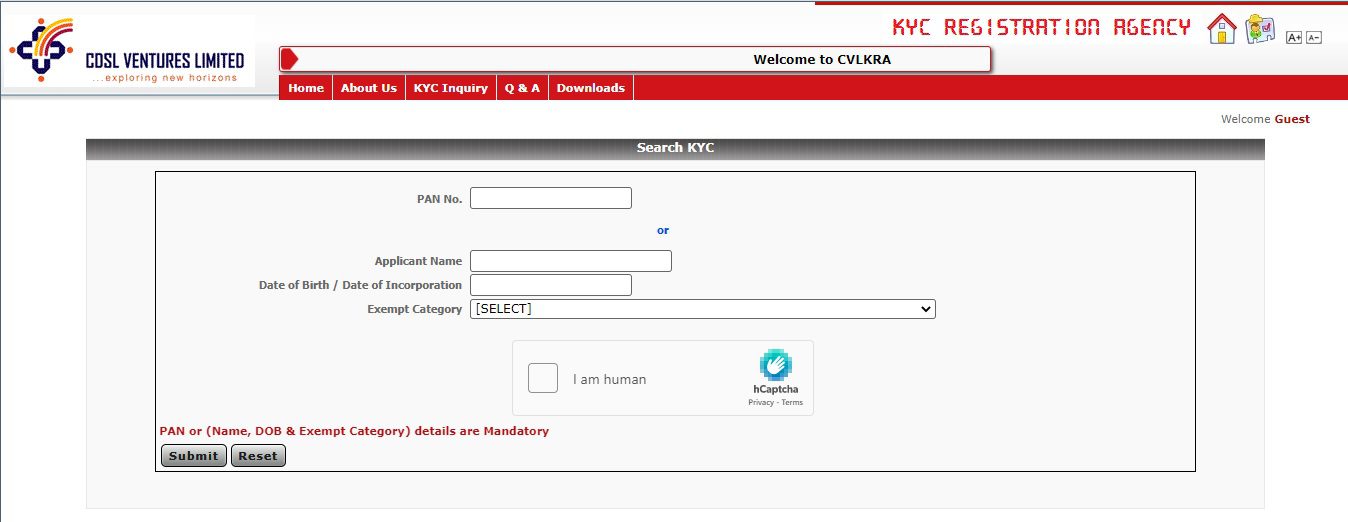Go to KYC Inquiry menu
This screenshot has height=522, width=1348.
point(451,88)
